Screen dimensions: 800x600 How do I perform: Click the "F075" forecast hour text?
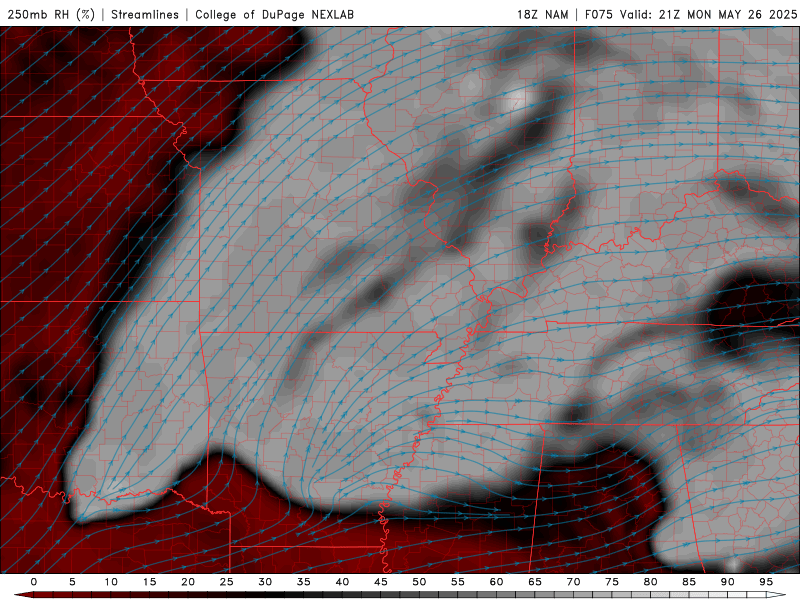tap(599, 14)
